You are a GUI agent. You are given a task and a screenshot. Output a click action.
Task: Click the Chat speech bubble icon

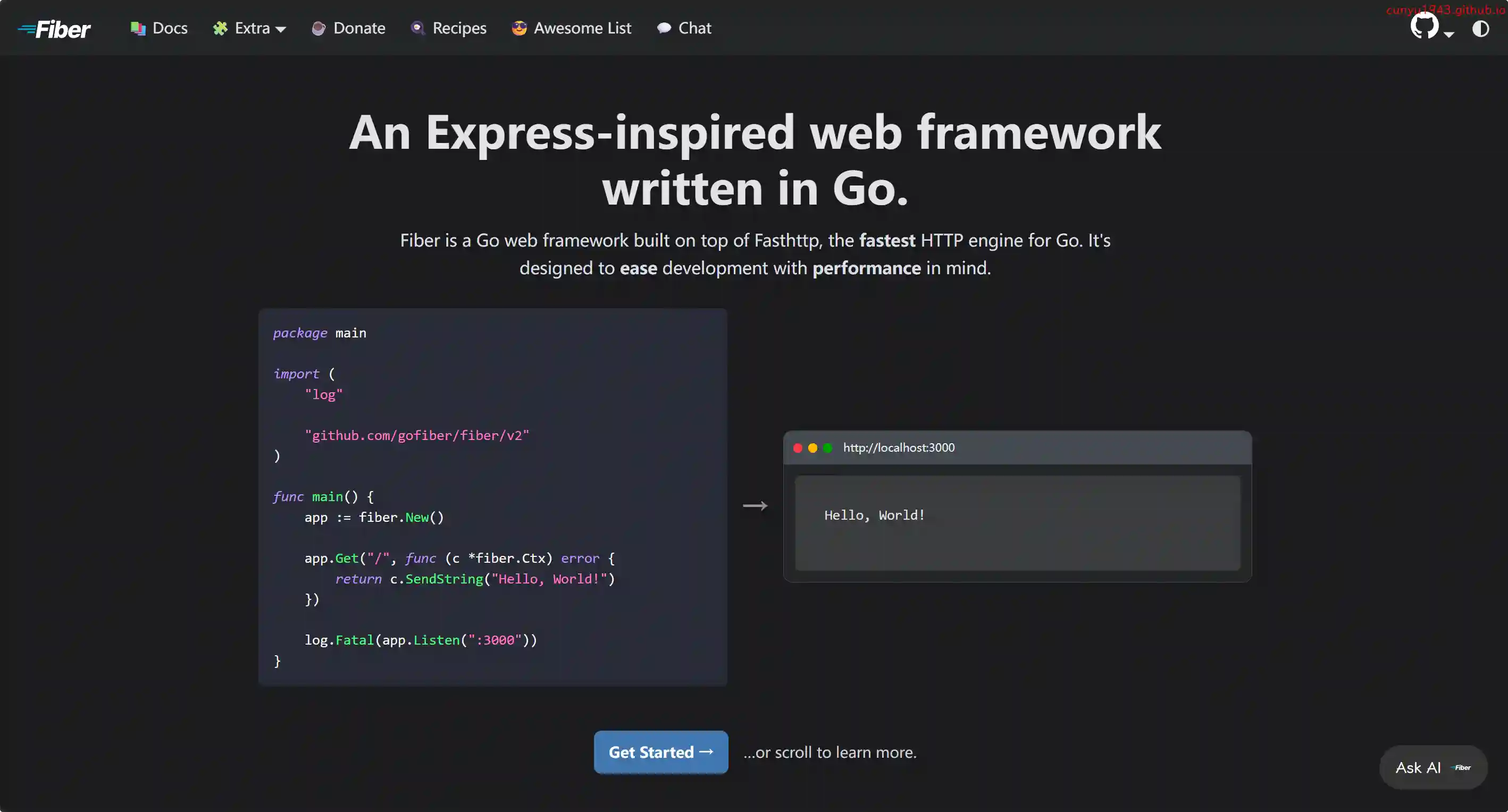coord(664,29)
